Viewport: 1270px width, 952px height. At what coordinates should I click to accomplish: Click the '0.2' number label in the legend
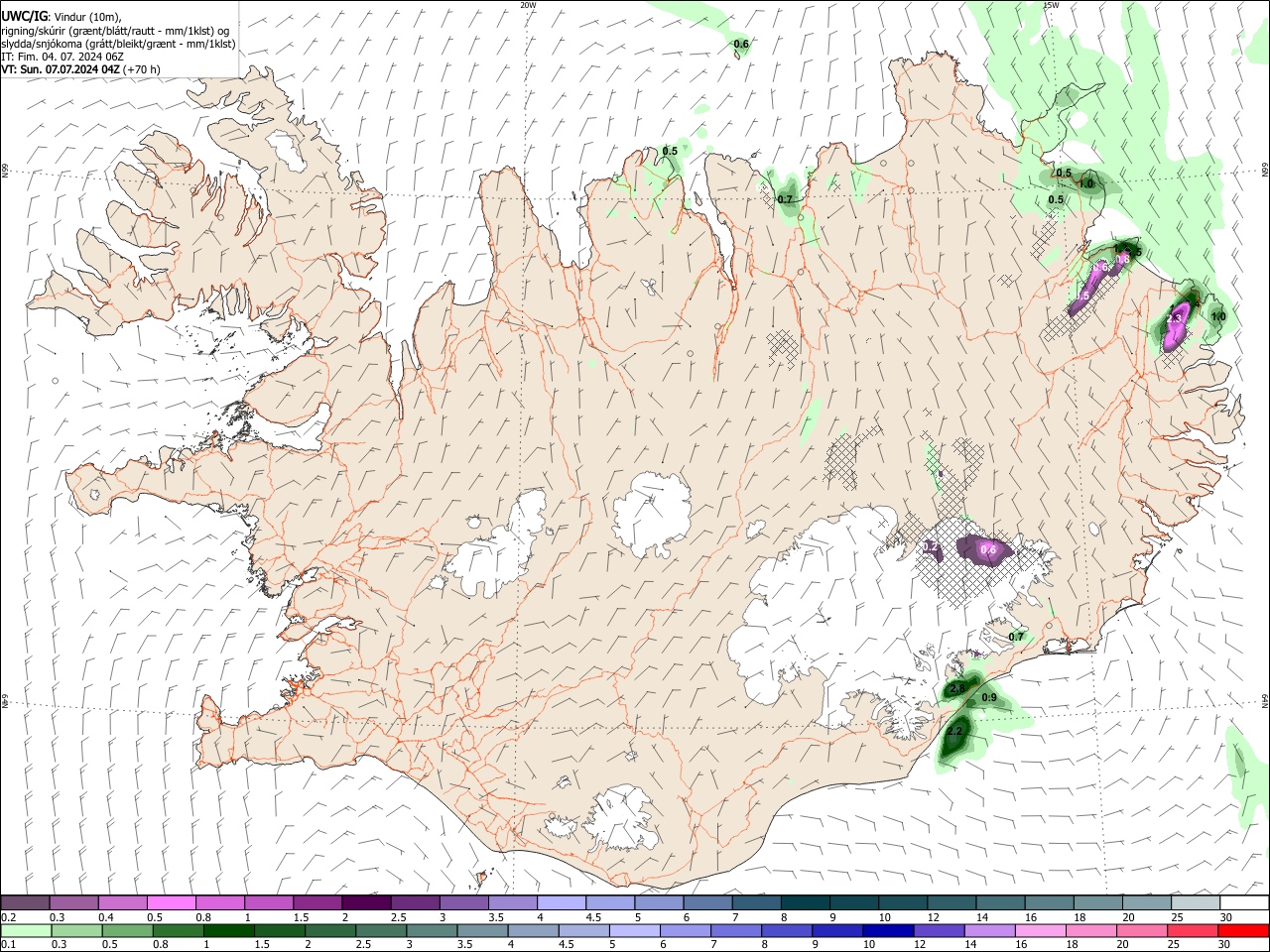coord(8,917)
